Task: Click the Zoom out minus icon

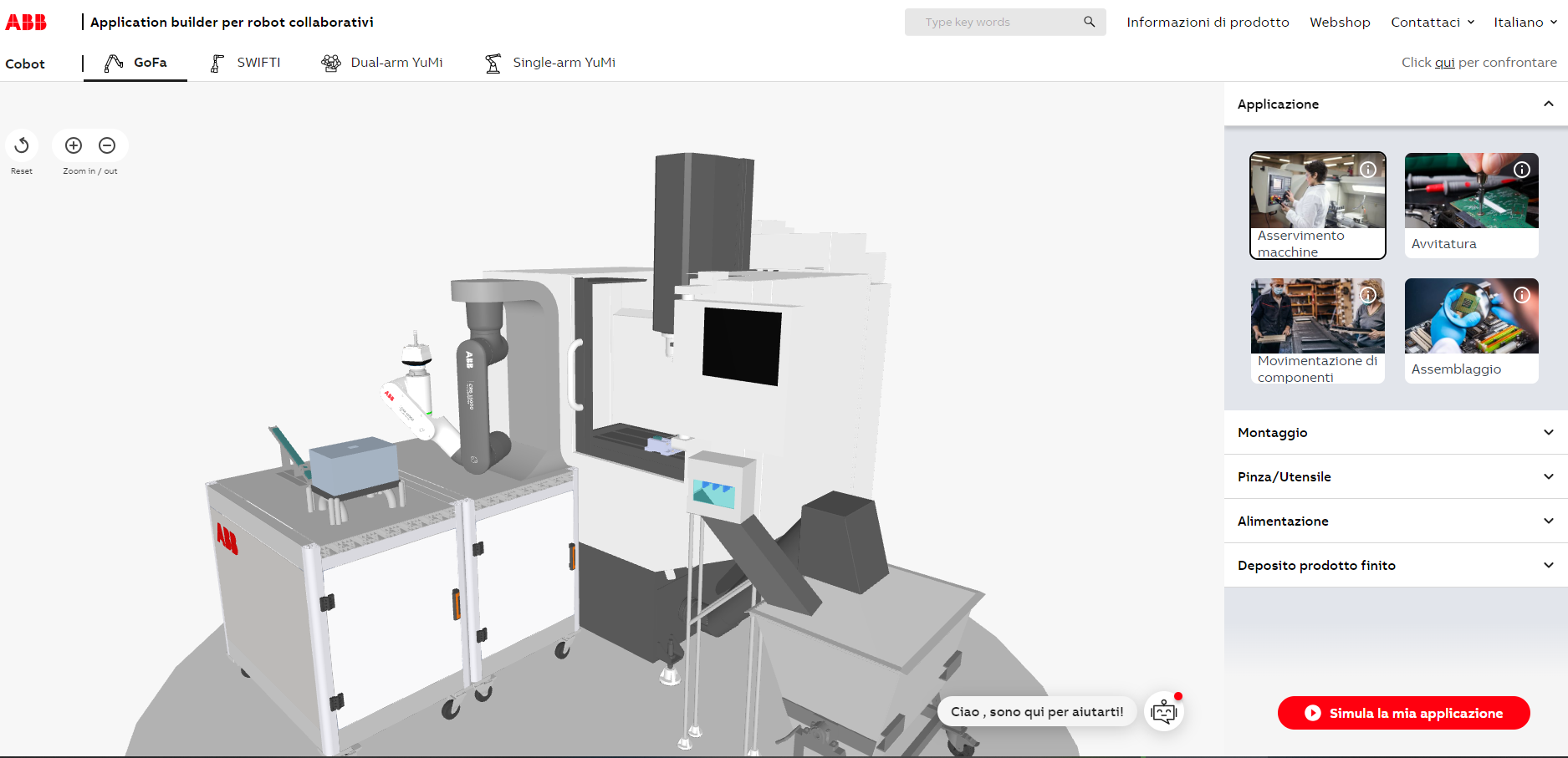Action: pos(106,145)
